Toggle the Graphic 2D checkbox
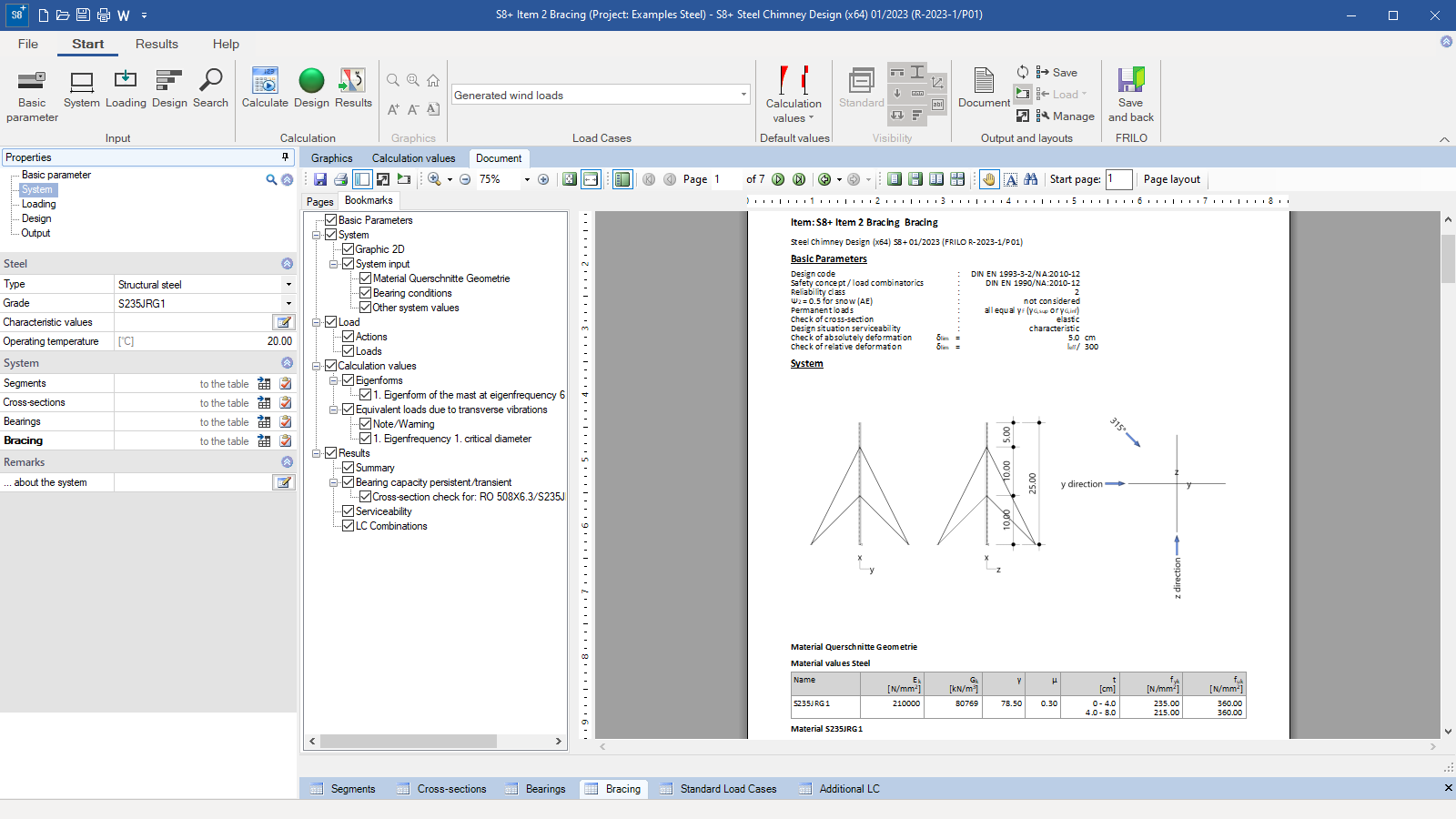The width and height of the screenshot is (1456, 819). [x=348, y=249]
